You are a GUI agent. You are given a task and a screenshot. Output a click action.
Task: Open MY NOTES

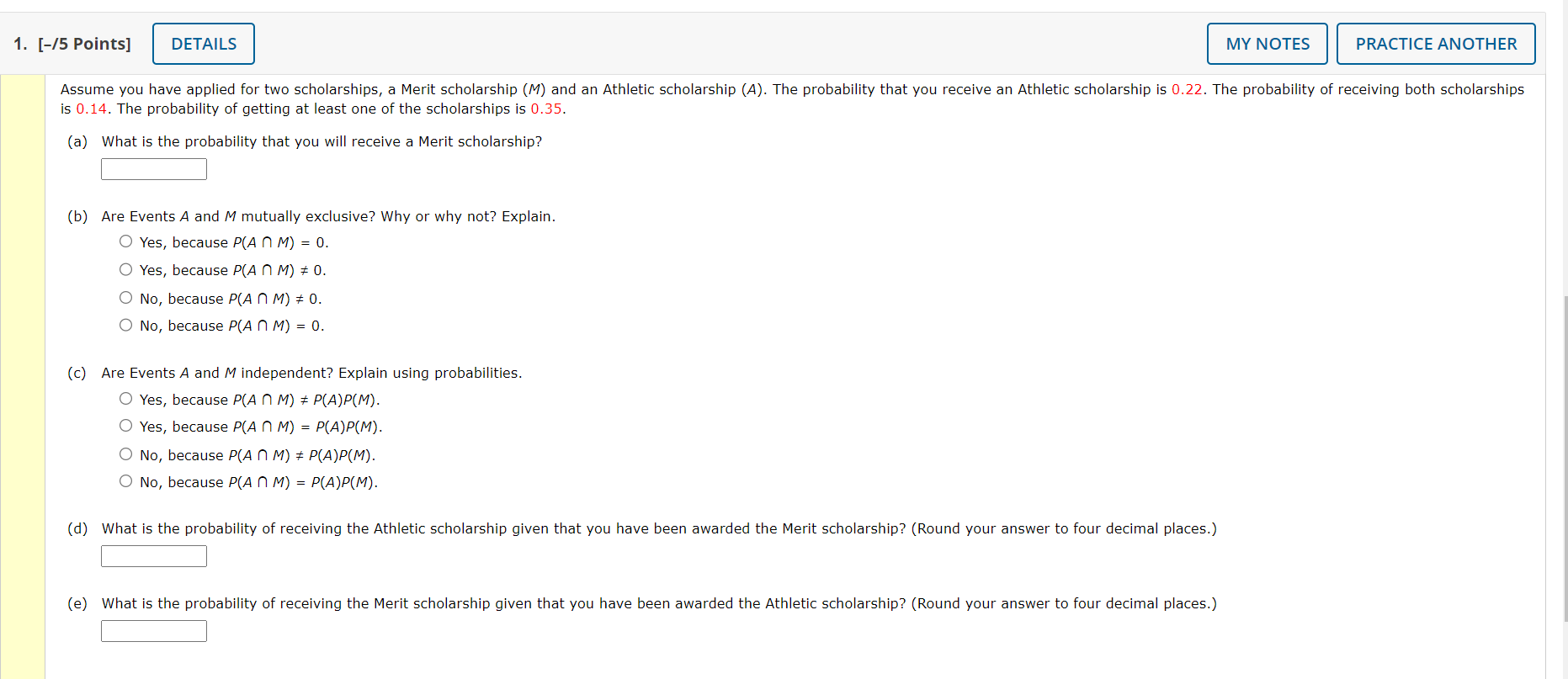pos(1268,44)
